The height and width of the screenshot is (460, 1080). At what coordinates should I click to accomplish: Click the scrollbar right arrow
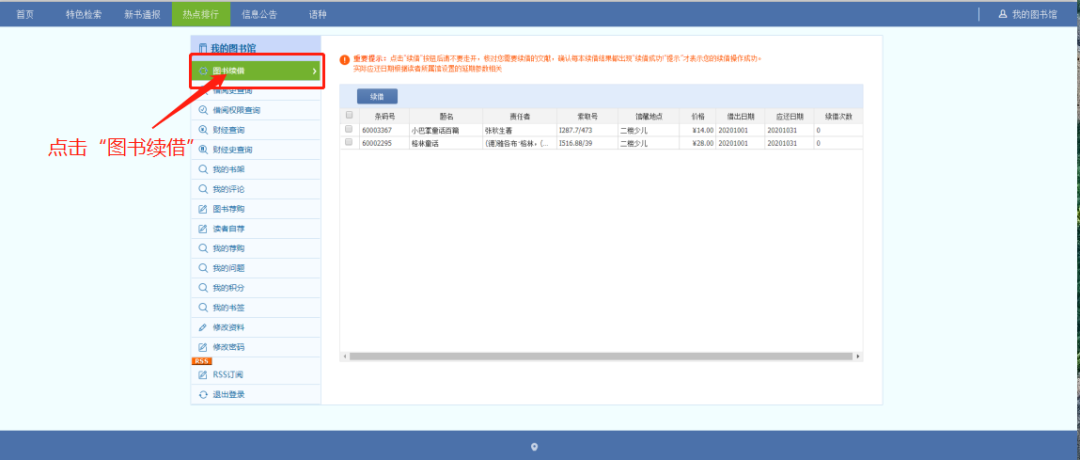tap(858, 357)
